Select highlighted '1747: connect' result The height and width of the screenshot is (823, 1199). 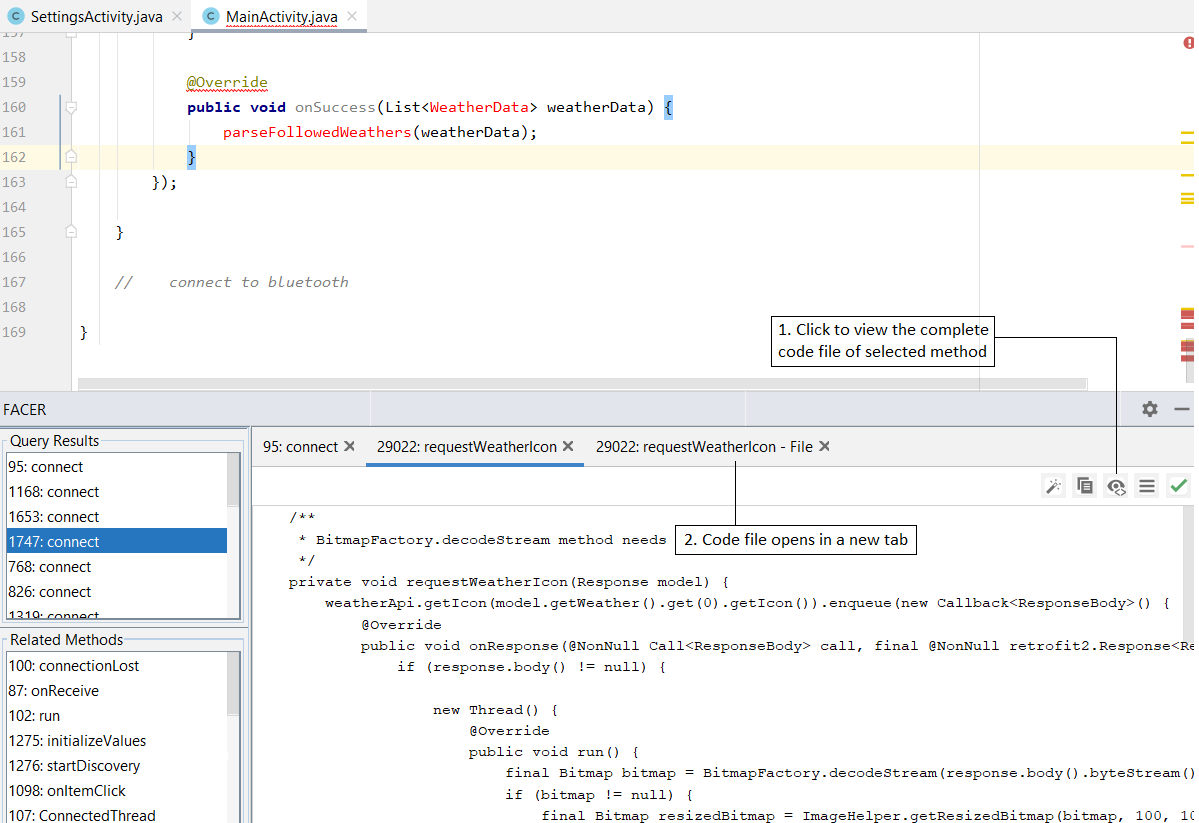click(117, 542)
